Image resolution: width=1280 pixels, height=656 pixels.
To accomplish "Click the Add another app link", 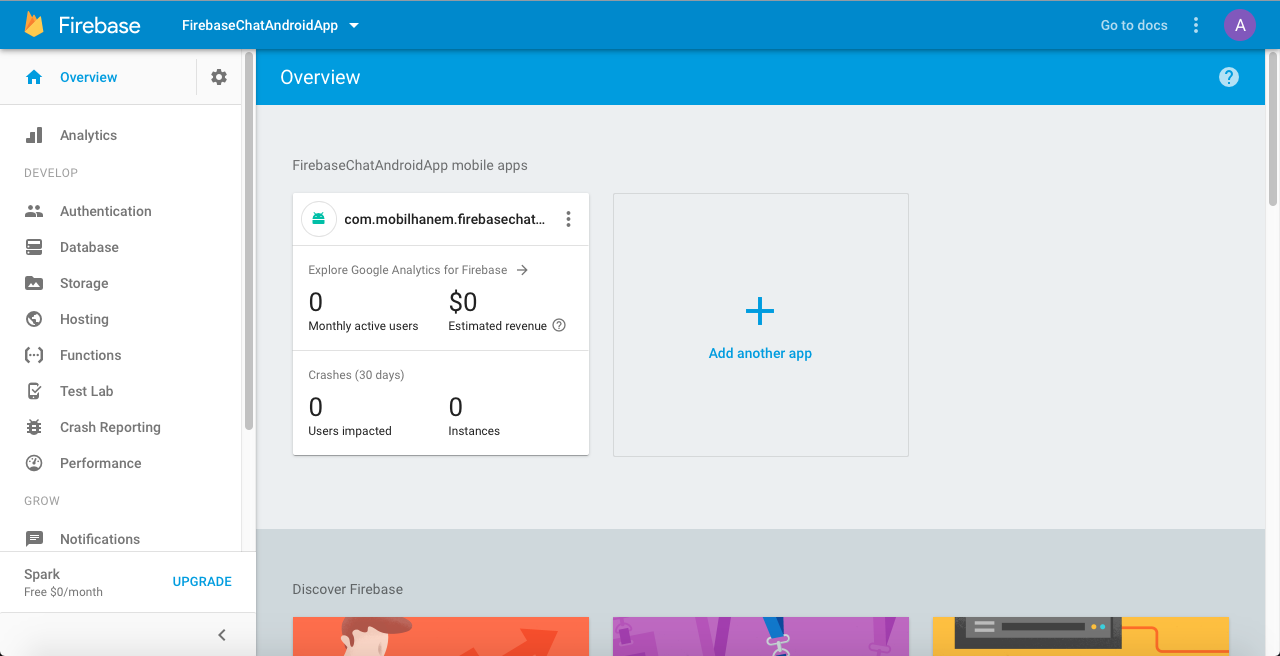I will click(760, 353).
